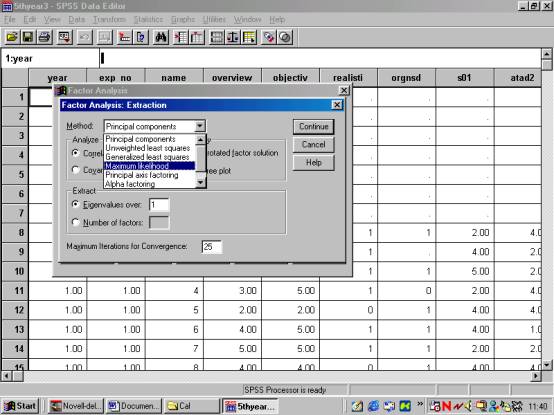
Task: Switch to the Cal taskbar folder
Action: (x=192, y=406)
